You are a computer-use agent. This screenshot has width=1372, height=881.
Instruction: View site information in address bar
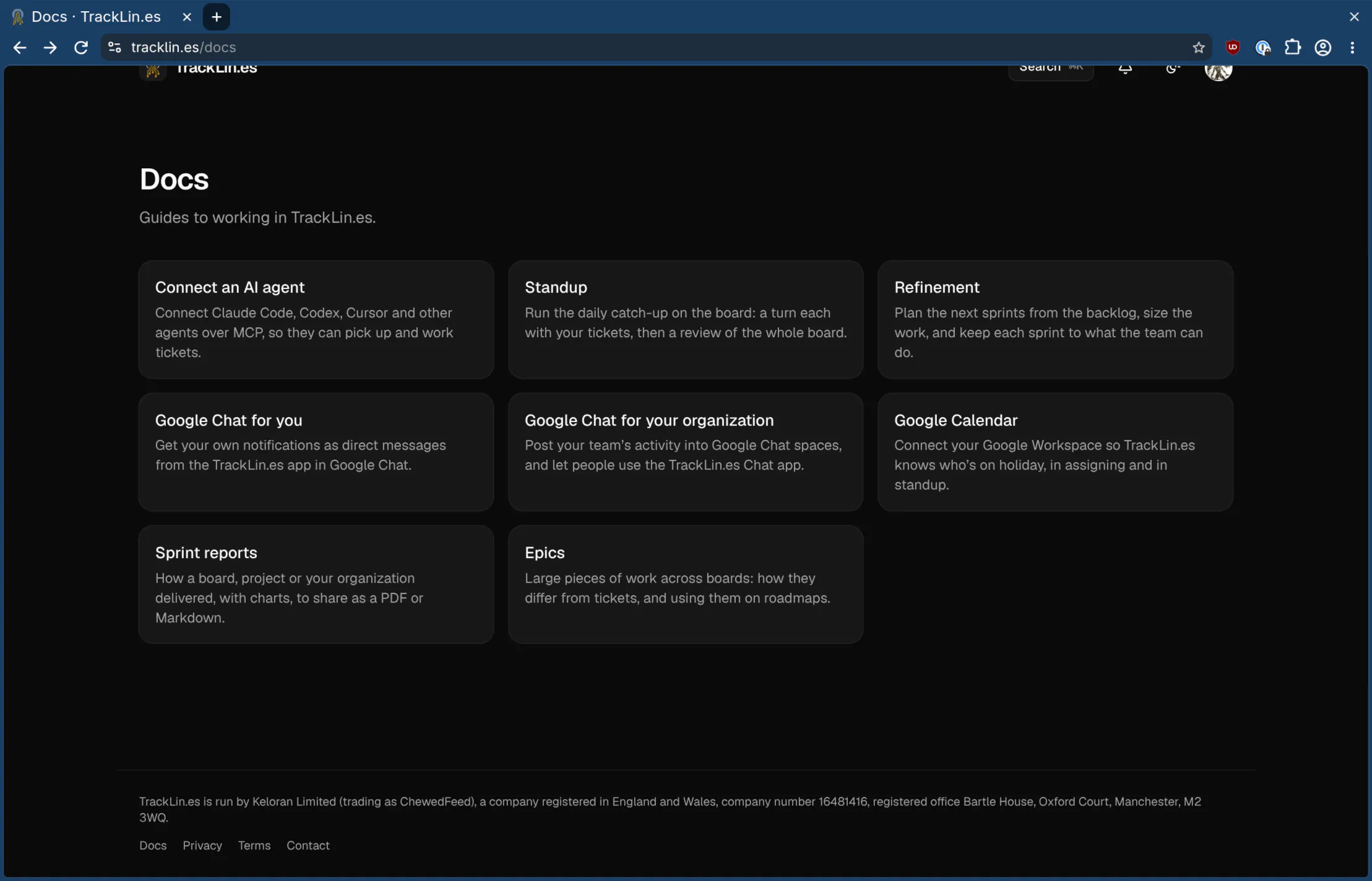pos(114,47)
